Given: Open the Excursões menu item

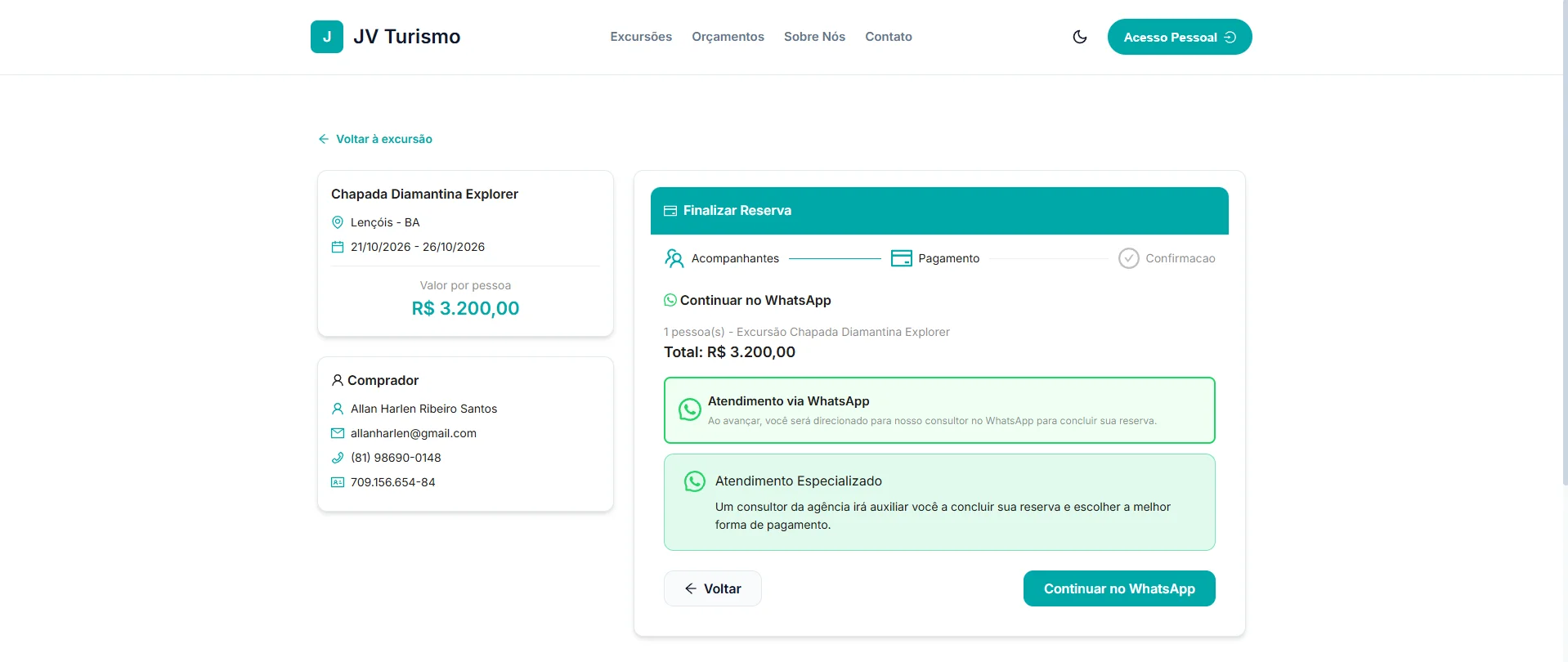Looking at the screenshot, I should [x=641, y=37].
